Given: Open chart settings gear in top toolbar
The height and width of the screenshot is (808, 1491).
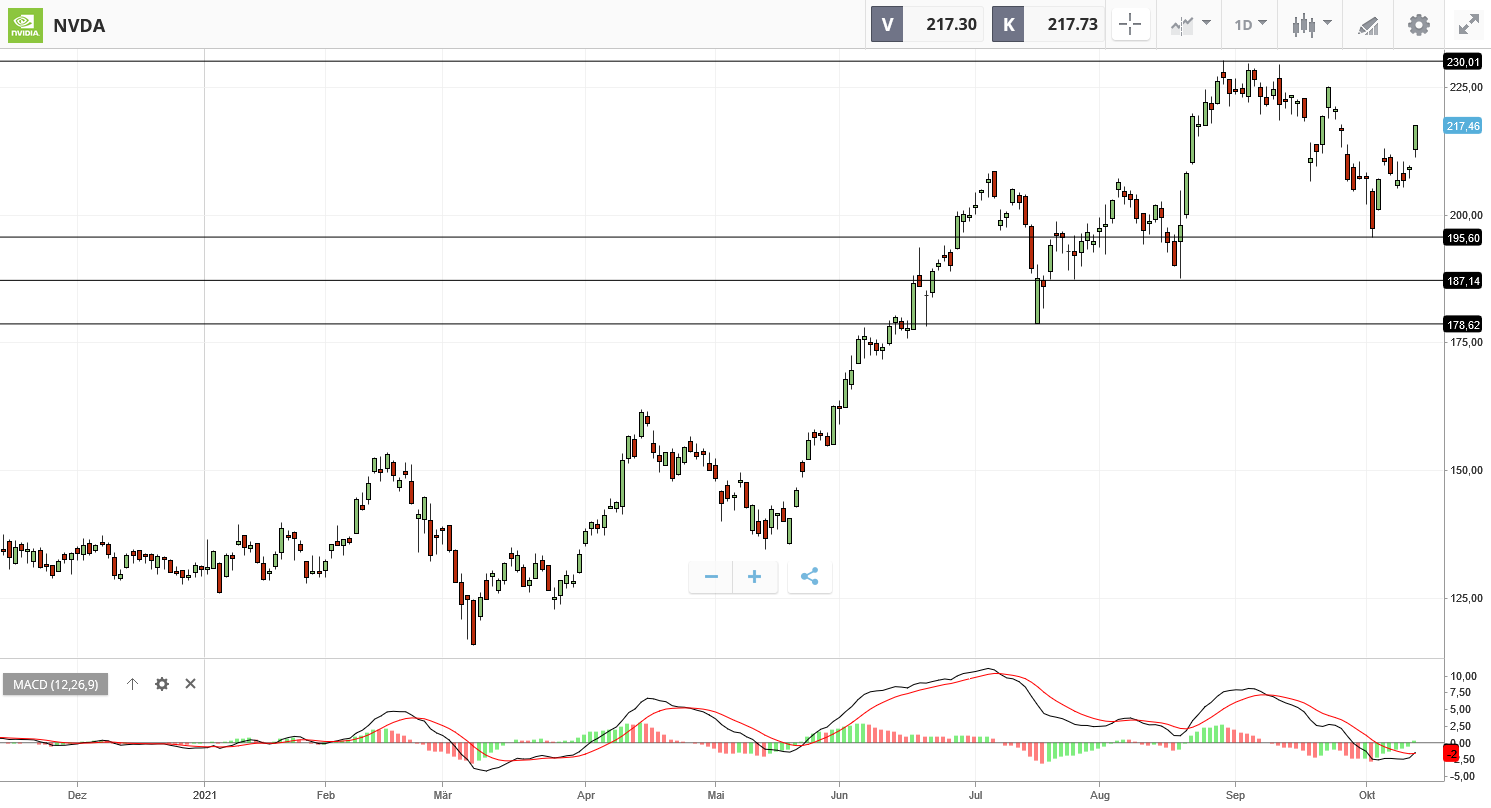Looking at the screenshot, I should pos(1419,25).
